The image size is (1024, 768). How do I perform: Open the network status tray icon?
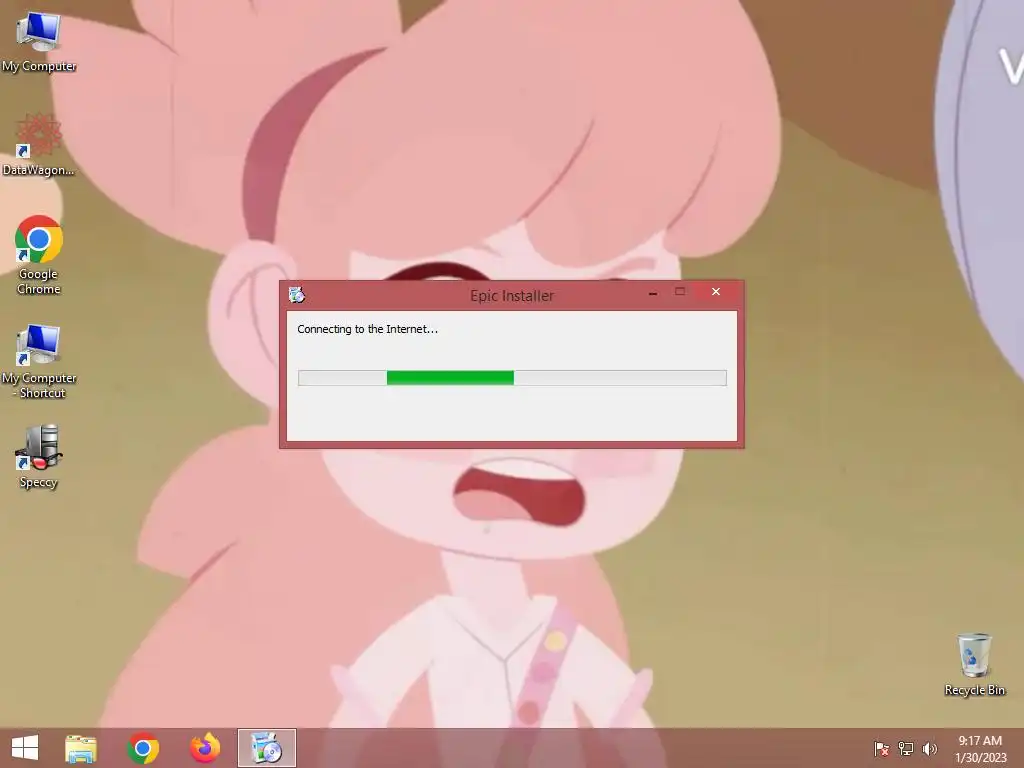click(x=906, y=748)
